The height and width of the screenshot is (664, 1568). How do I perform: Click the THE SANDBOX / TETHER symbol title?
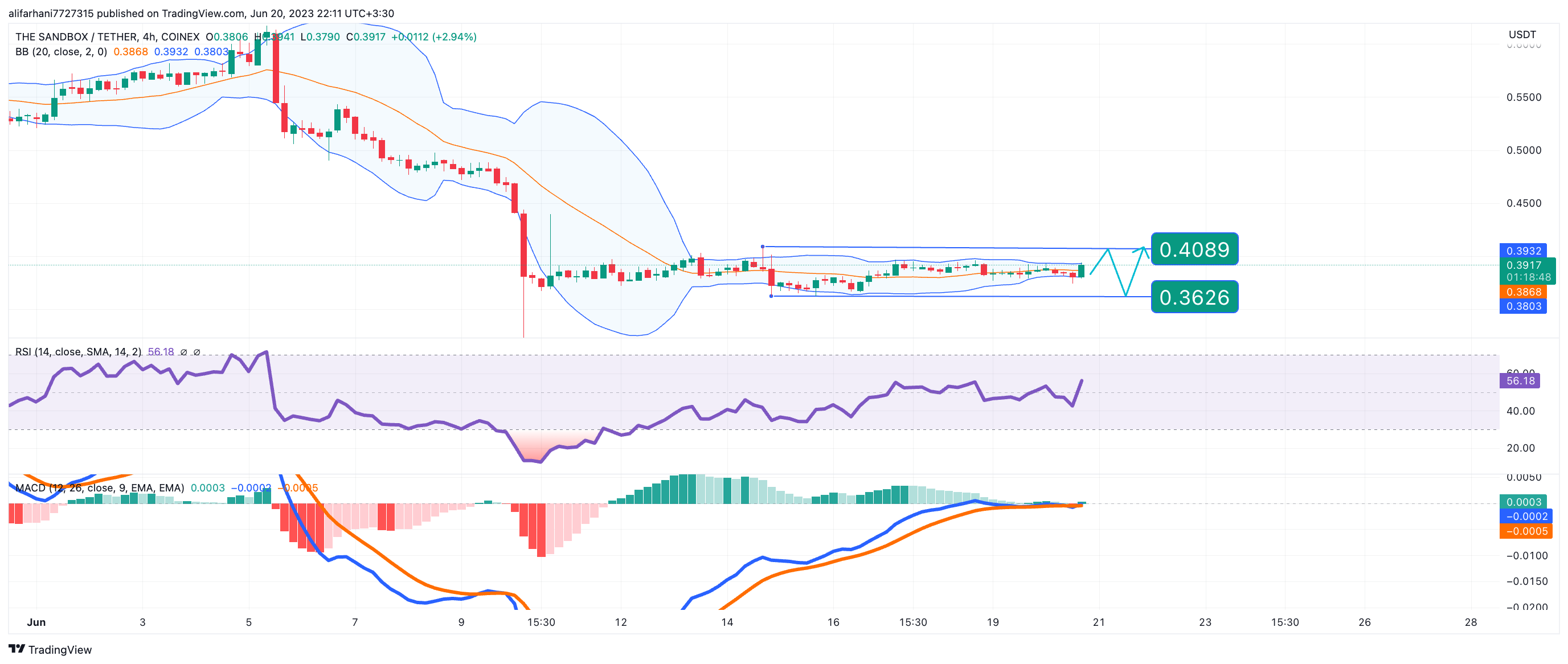point(107,36)
